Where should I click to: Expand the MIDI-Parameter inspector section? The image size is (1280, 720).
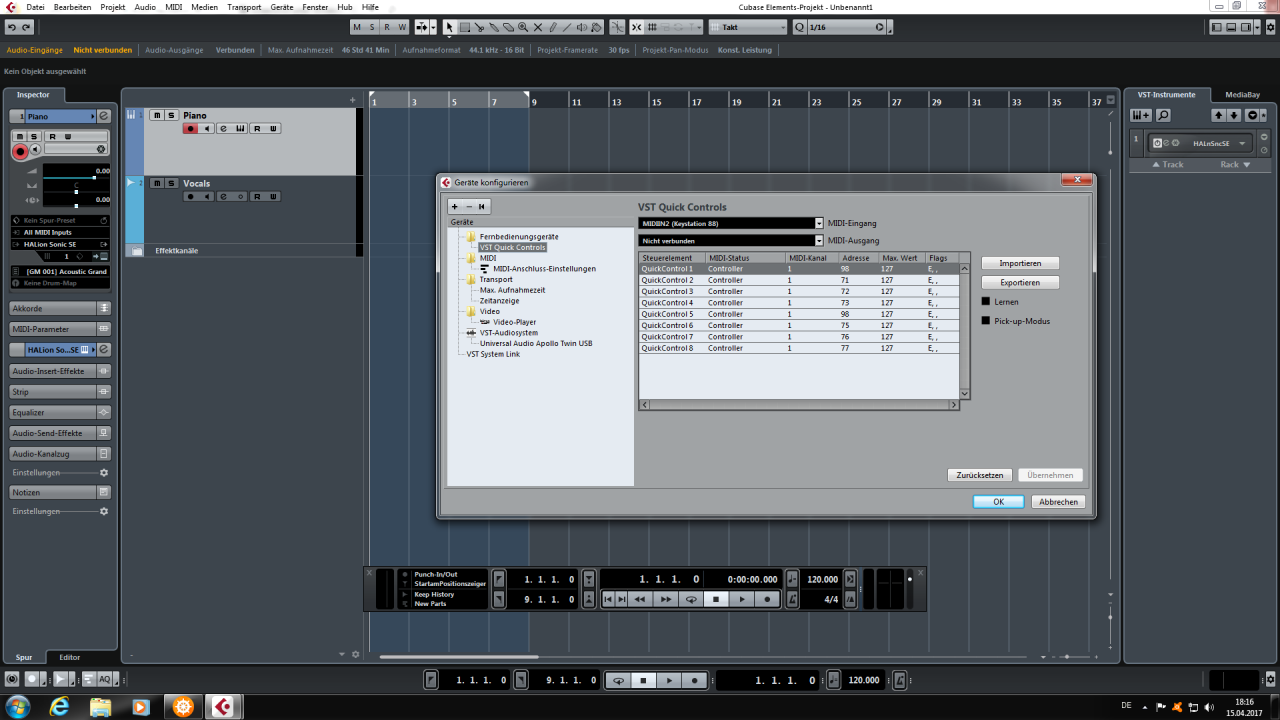click(60, 329)
